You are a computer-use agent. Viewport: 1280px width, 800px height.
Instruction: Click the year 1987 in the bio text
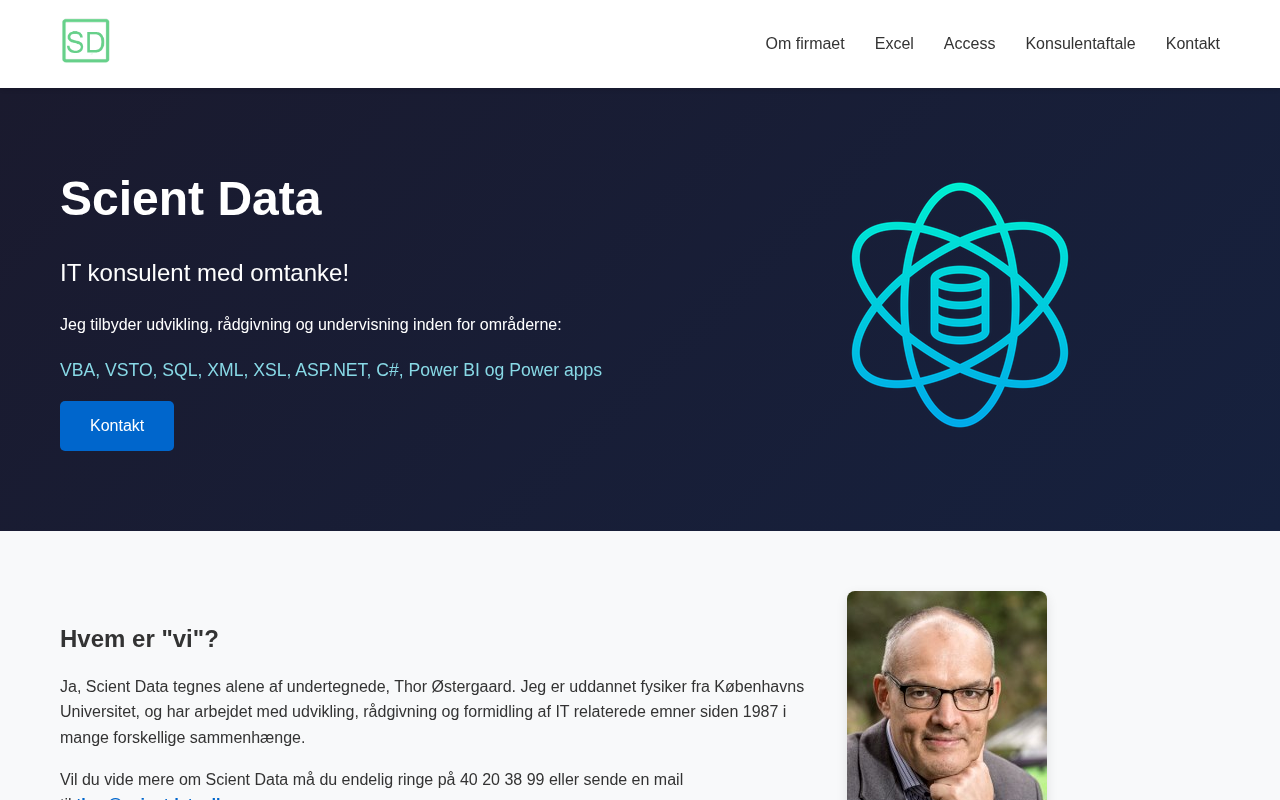coord(760,711)
